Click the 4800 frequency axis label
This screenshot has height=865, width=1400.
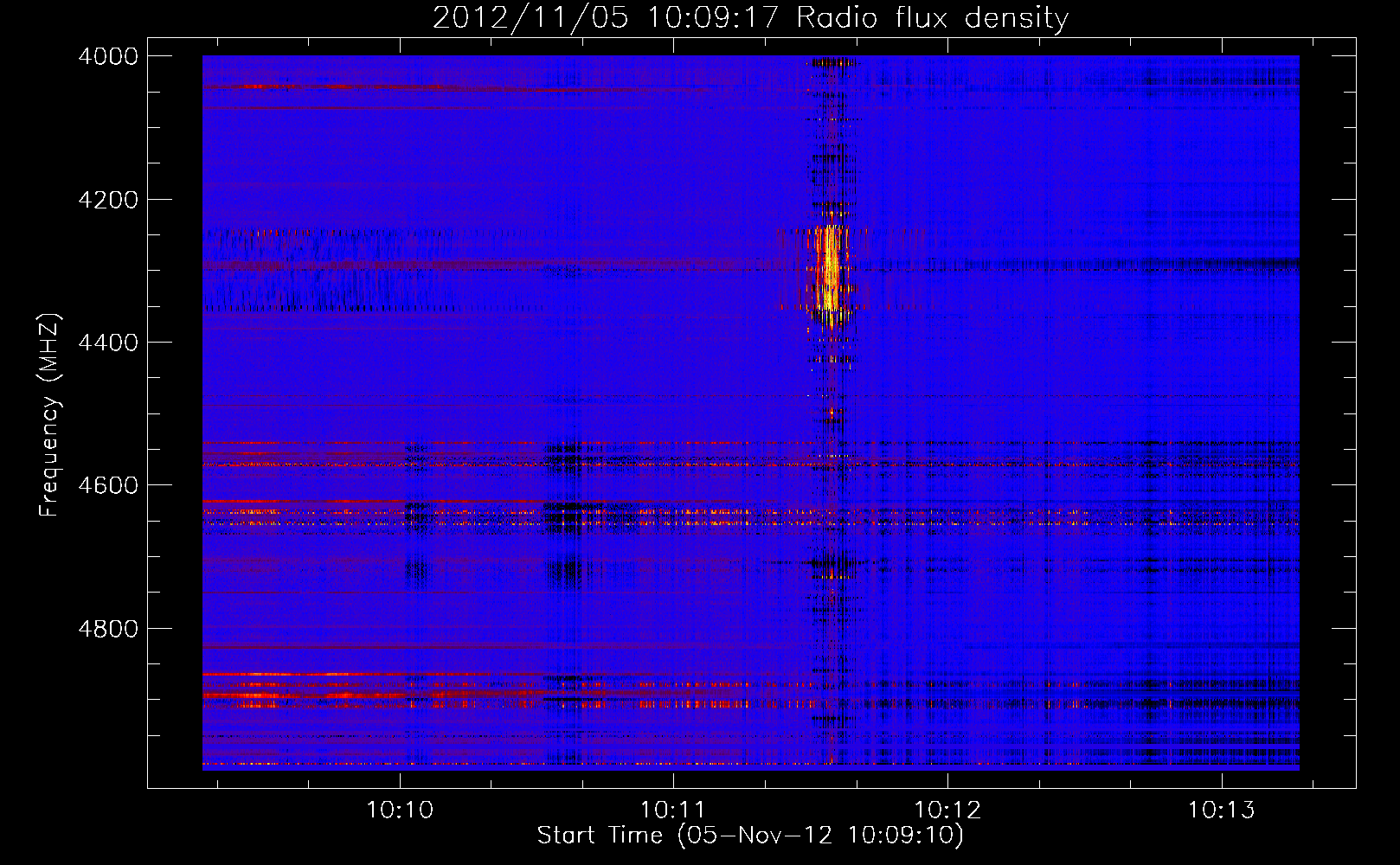(107, 629)
